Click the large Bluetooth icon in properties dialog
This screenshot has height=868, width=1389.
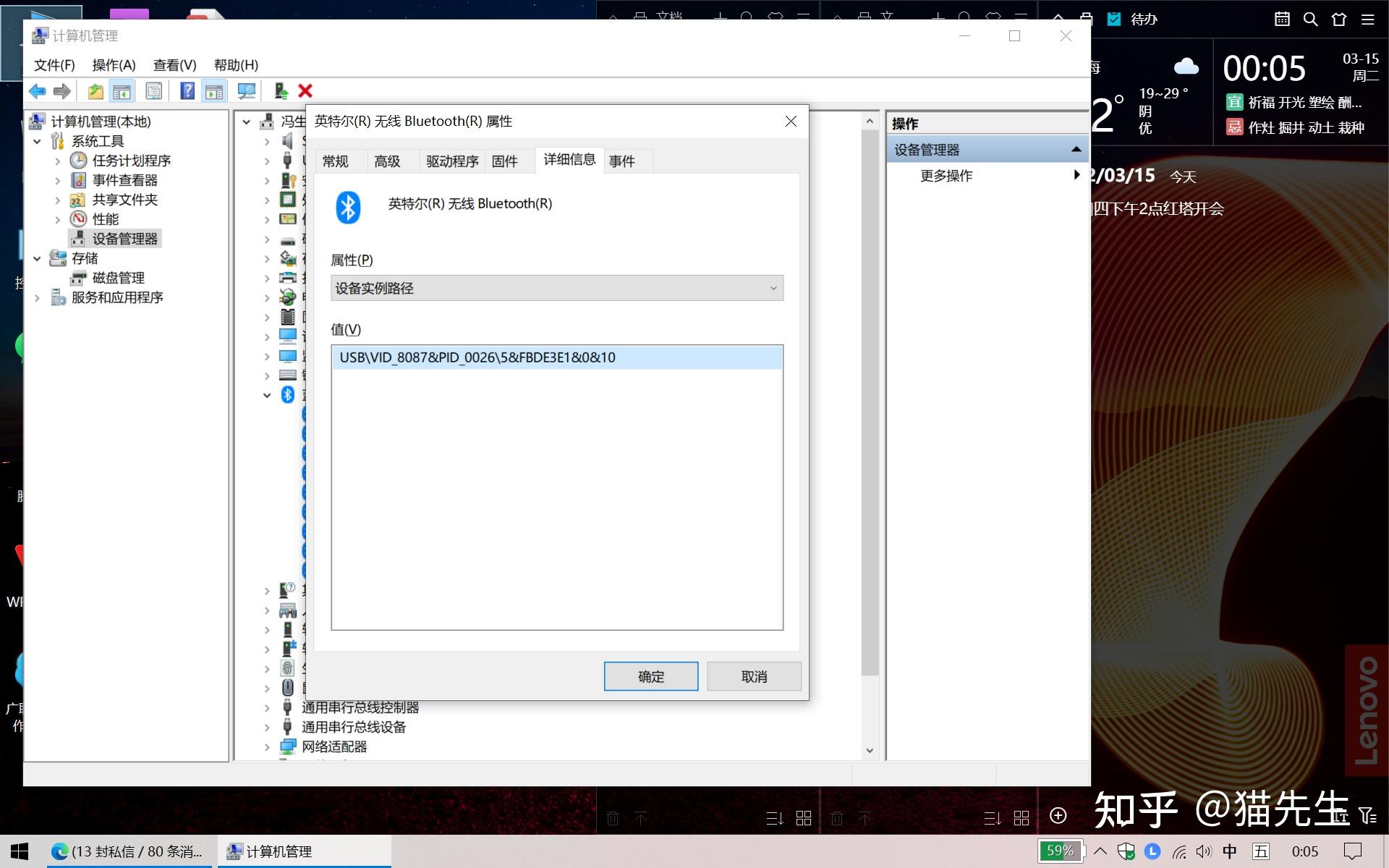pos(349,208)
